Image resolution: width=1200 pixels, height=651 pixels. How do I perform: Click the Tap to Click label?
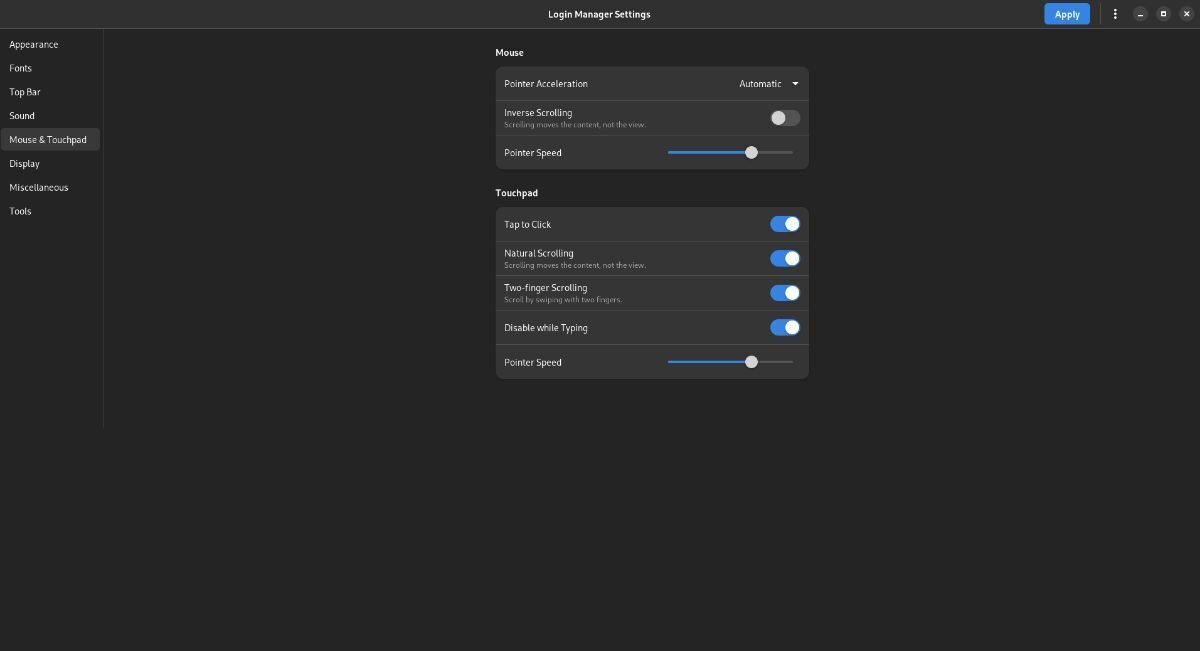[527, 225]
